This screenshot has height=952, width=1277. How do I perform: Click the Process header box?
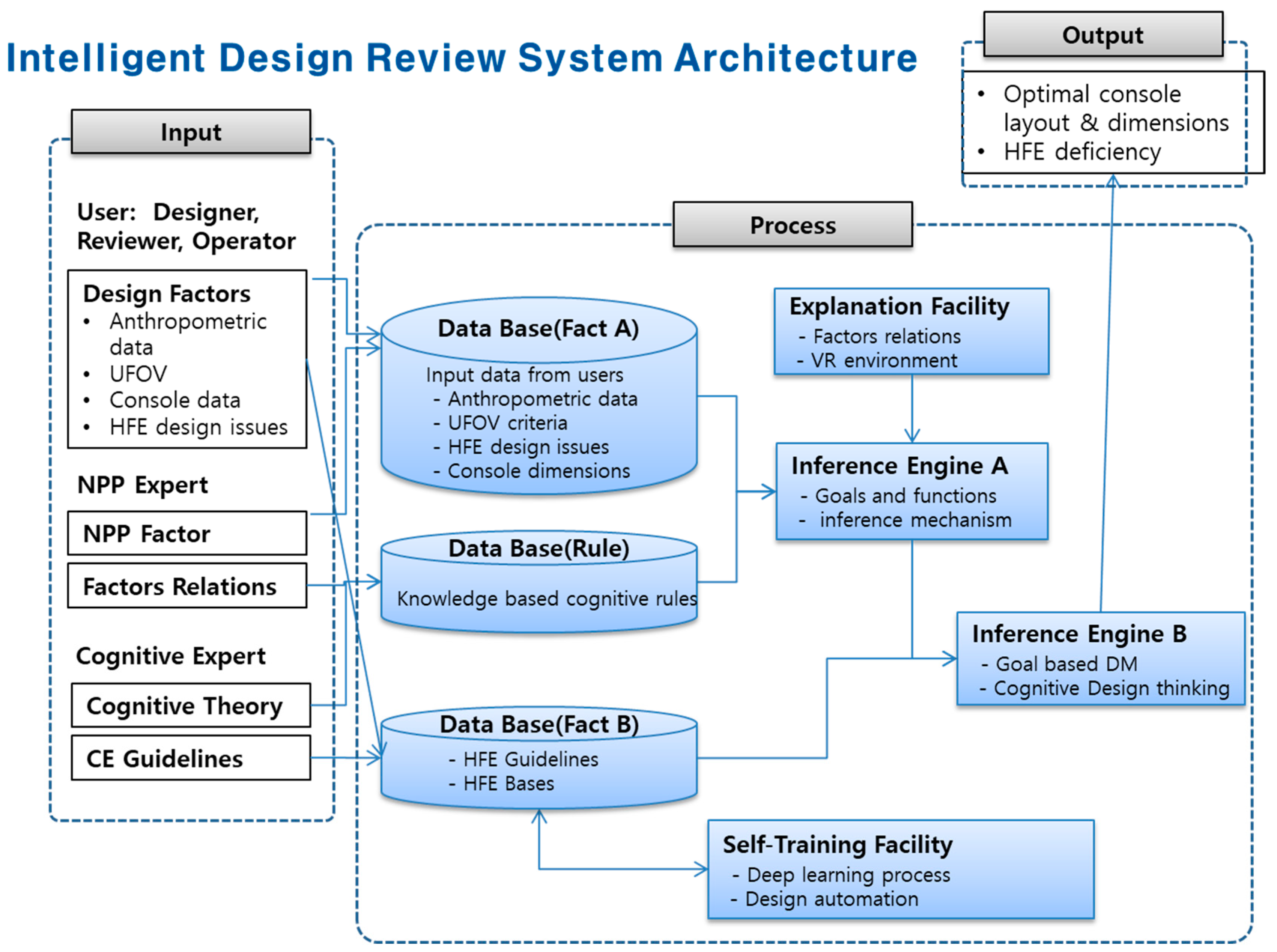click(x=793, y=225)
